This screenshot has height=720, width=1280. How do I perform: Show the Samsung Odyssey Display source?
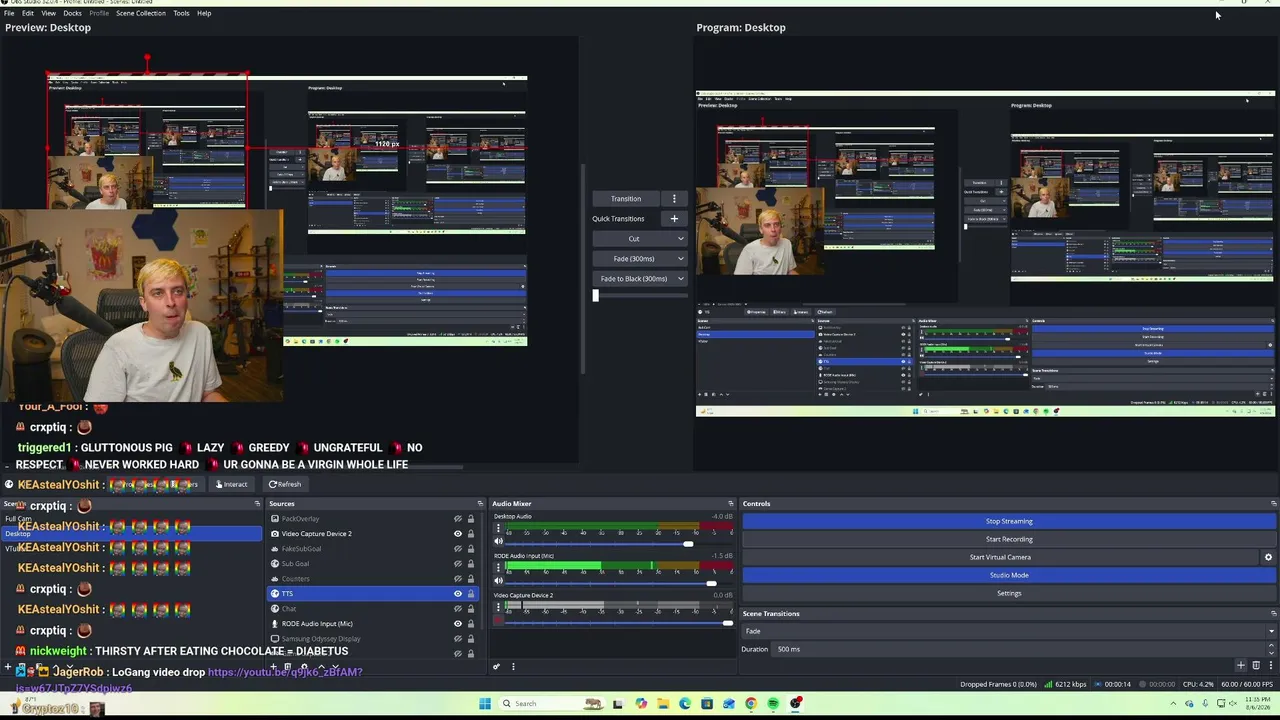(458, 639)
